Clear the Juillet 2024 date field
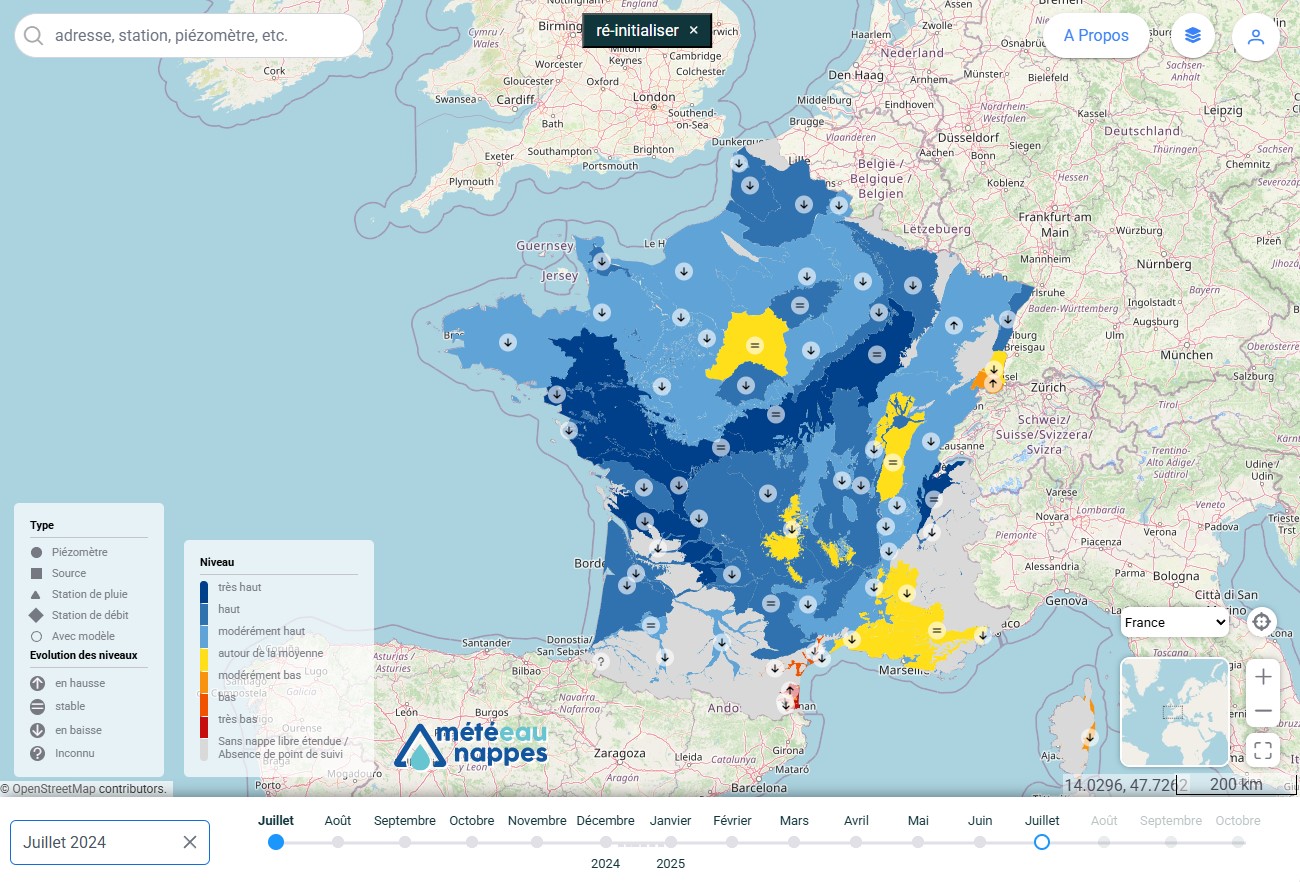This screenshot has height=882, width=1300. pyautogui.click(x=190, y=842)
